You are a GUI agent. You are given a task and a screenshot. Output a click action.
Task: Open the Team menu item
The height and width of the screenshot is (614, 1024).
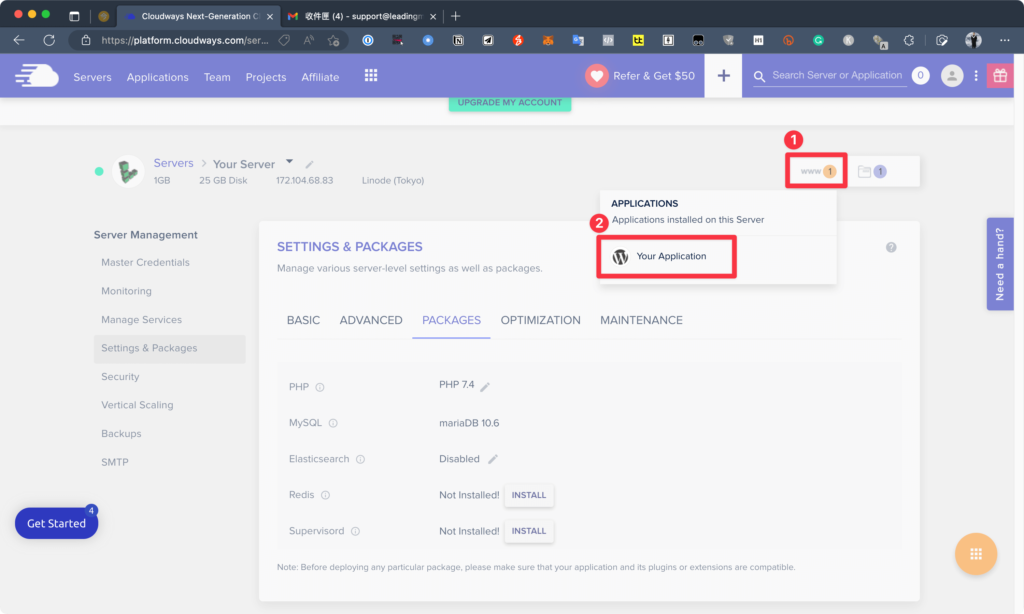(x=217, y=77)
